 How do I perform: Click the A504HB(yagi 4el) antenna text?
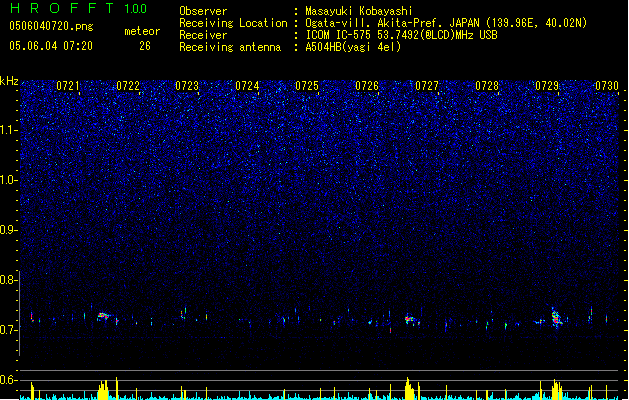(x=353, y=47)
